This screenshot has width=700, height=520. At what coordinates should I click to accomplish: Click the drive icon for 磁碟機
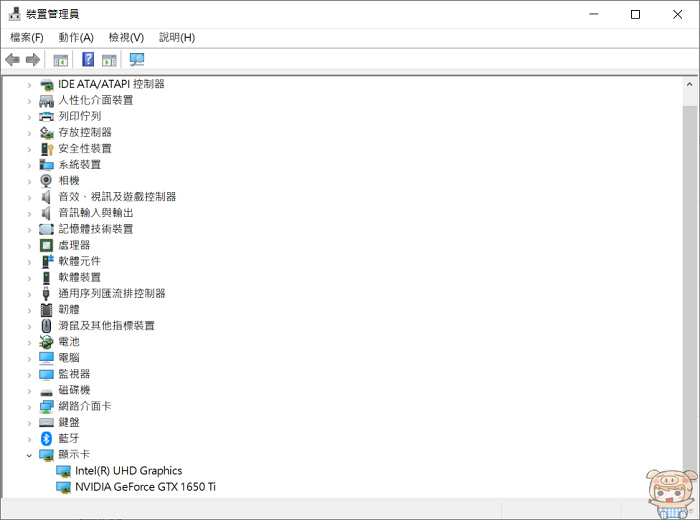46,391
